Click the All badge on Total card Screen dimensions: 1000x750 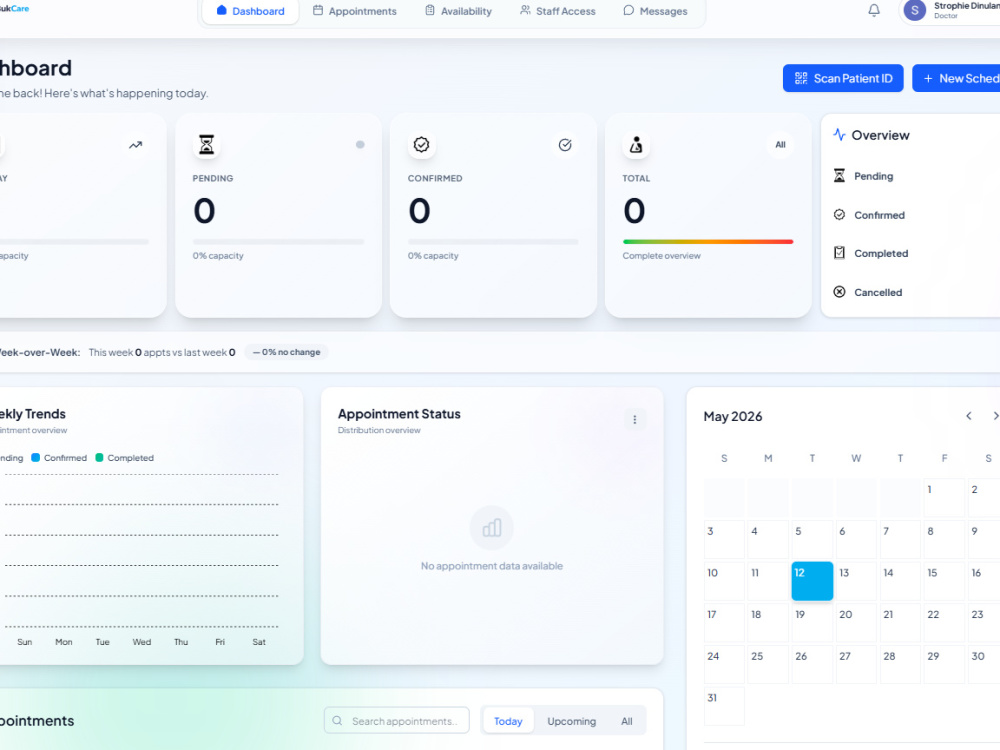[x=780, y=145]
